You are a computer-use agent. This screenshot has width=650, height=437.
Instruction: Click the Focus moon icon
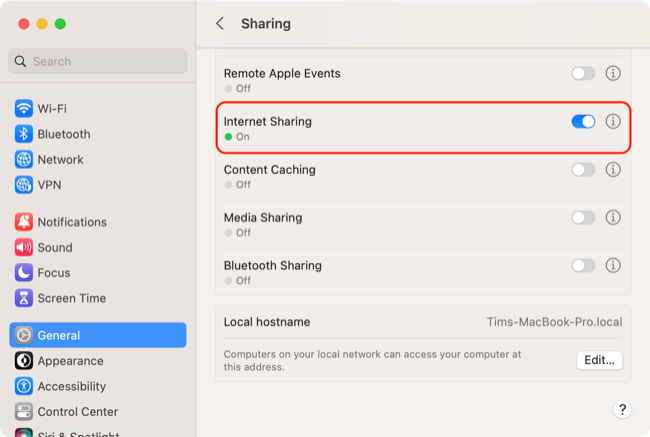click(24, 273)
